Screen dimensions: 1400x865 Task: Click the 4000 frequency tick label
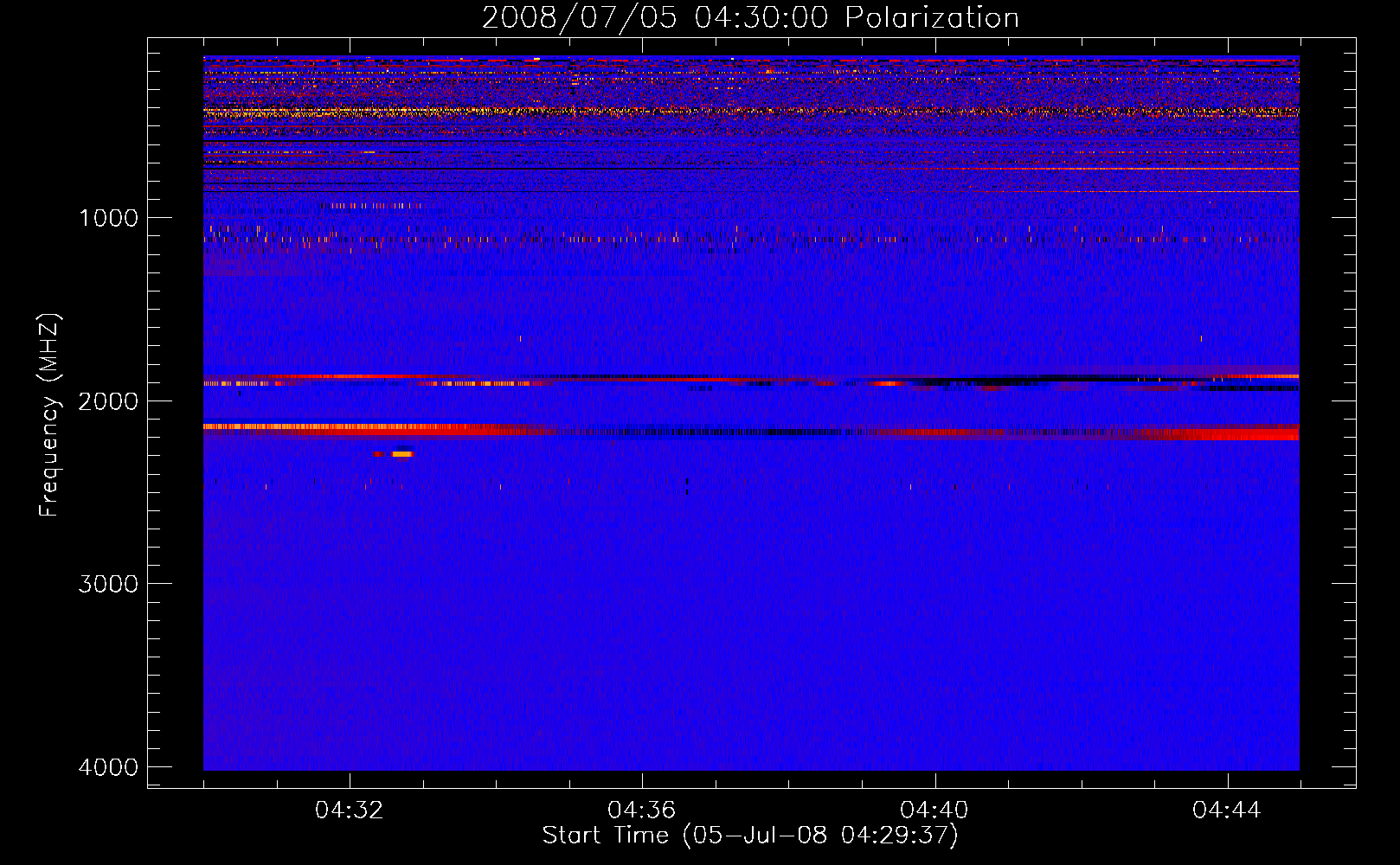(108, 767)
